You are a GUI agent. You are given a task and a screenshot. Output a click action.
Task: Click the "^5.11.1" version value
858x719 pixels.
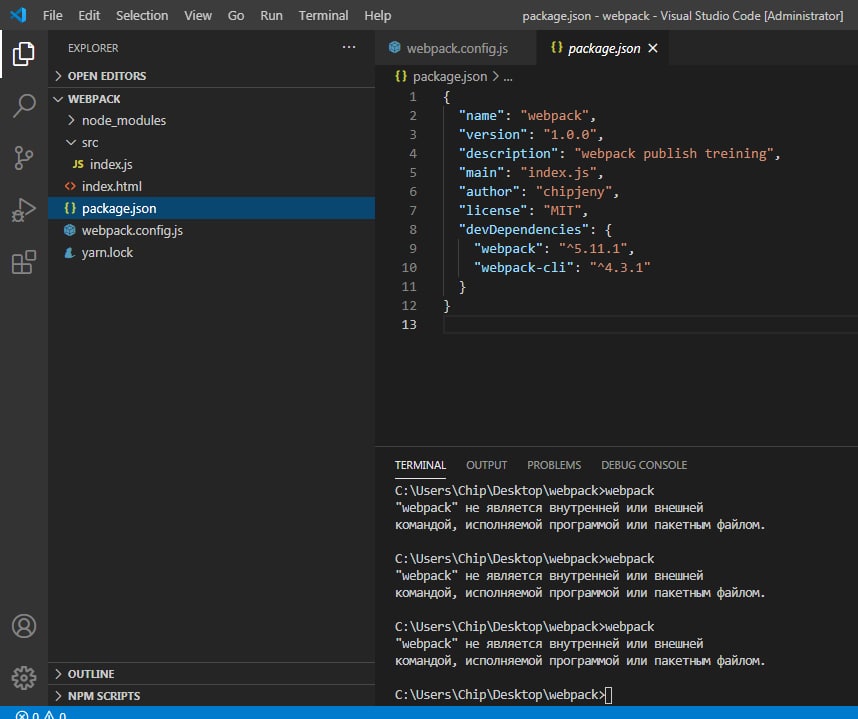tap(593, 248)
